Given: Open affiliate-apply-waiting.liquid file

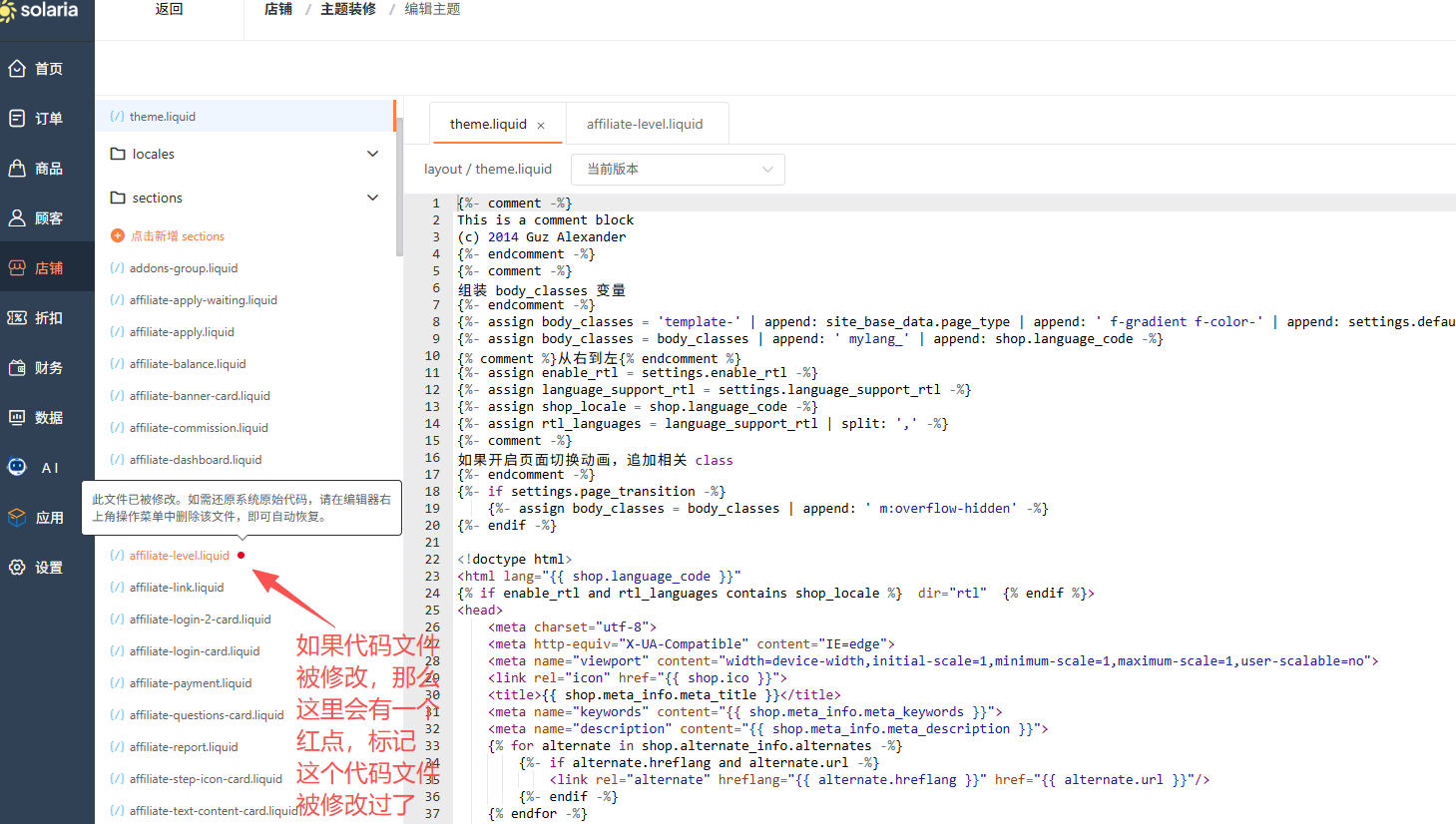Looking at the screenshot, I should (204, 300).
